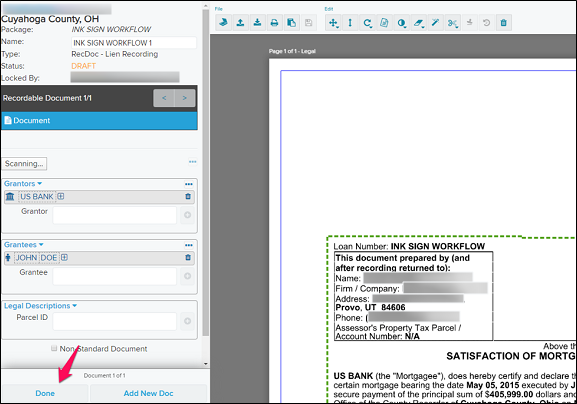Image resolution: width=577 pixels, height=404 pixels.
Task: Click the Grantor input field
Action: coord(114,215)
